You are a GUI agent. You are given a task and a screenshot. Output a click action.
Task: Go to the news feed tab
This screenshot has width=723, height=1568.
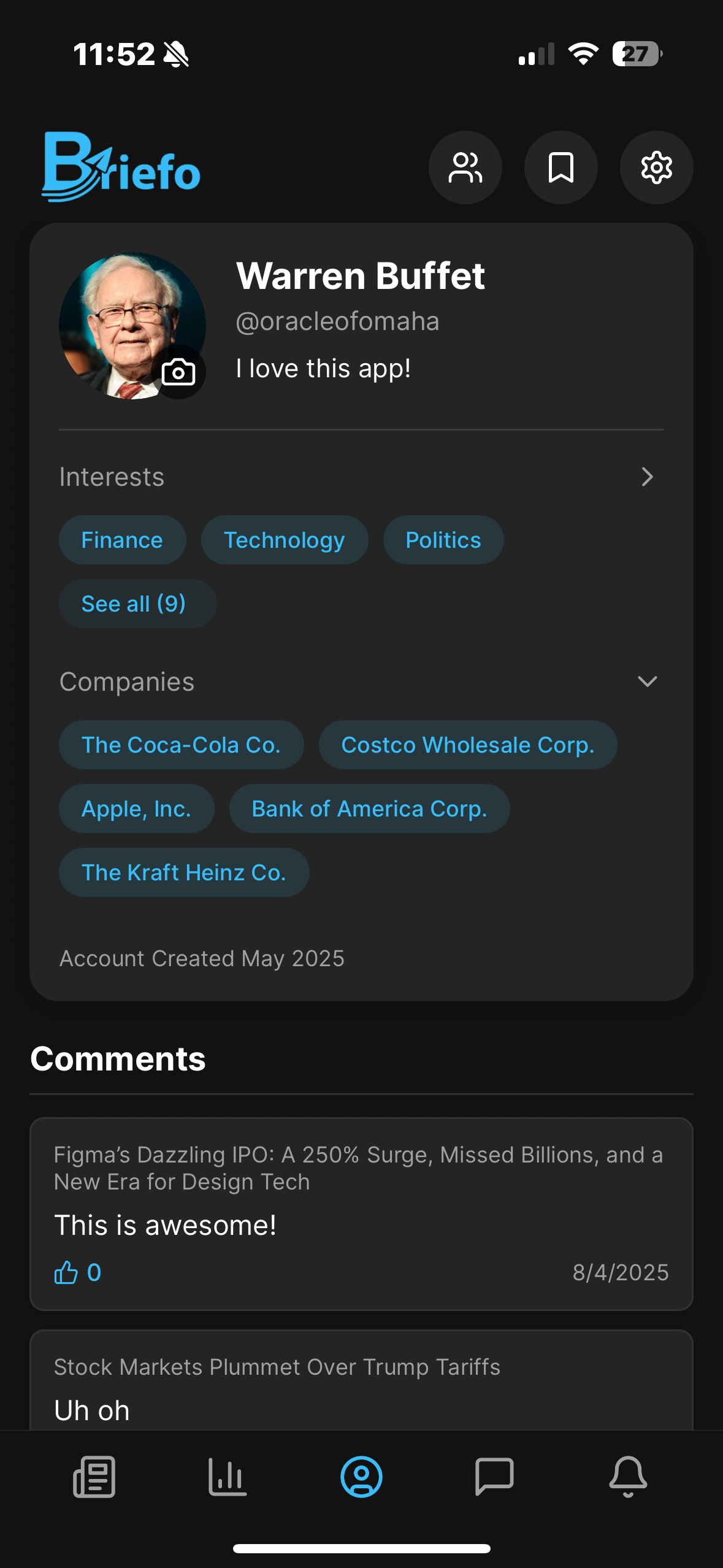click(94, 1477)
